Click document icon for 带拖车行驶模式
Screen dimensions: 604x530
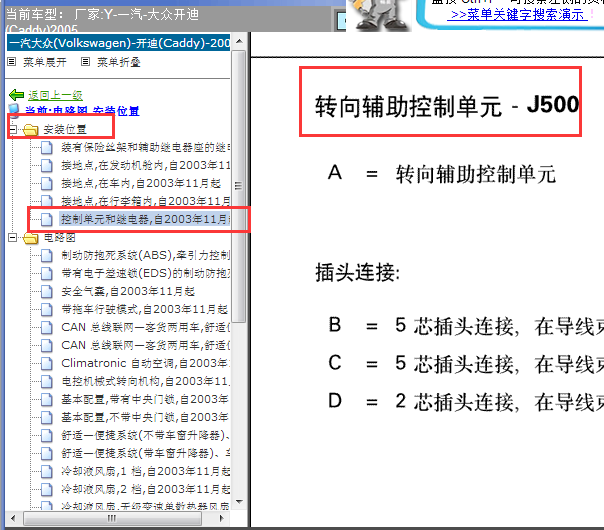47,309
